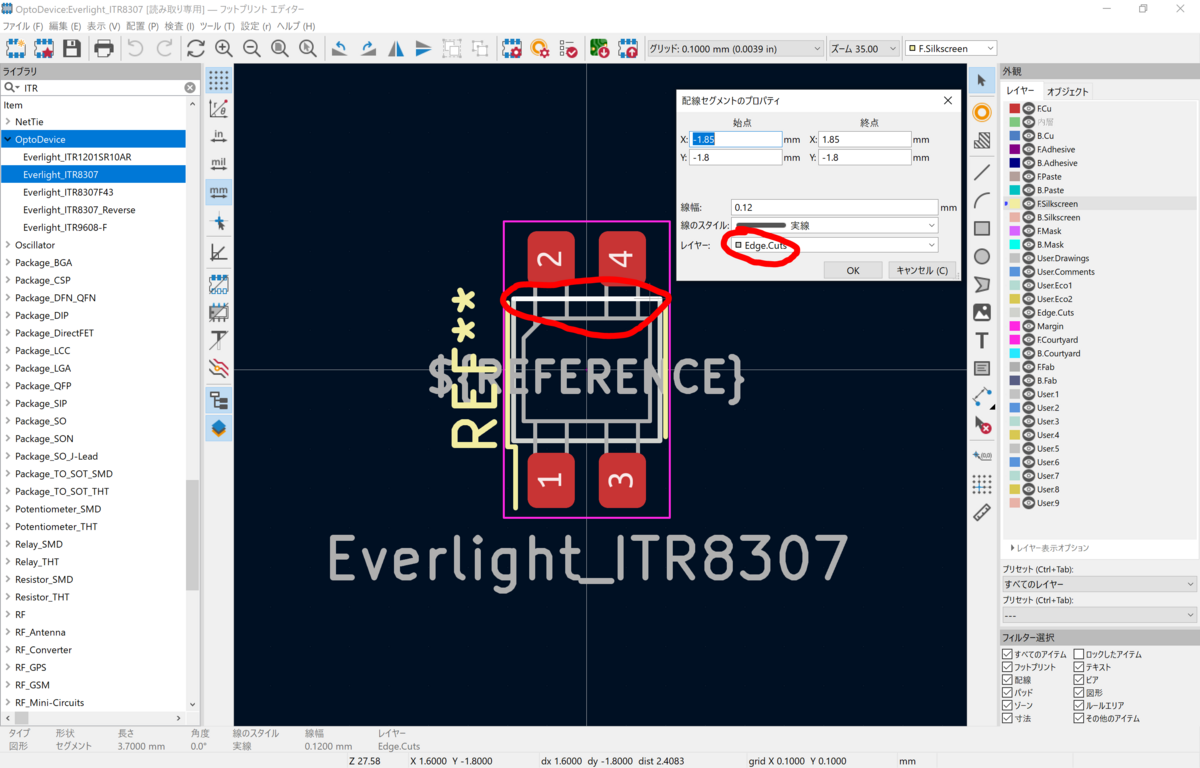Select the arrow selection tool
Image resolution: width=1200 pixels, height=768 pixels.
tap(982, 80)
